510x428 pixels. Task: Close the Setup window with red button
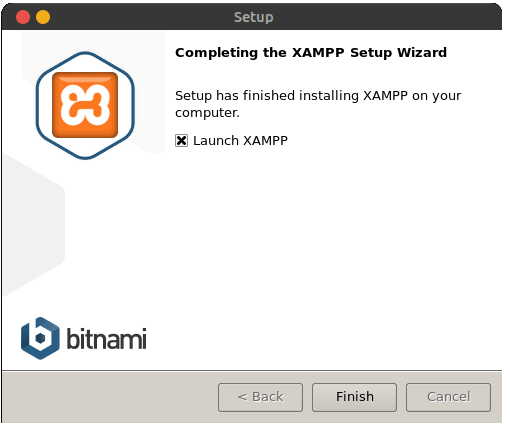(23, 17)
